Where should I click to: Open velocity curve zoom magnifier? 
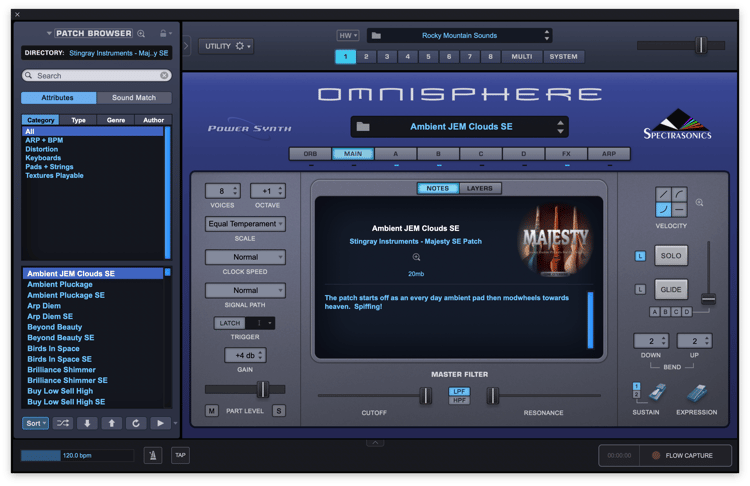click(699, 203)
